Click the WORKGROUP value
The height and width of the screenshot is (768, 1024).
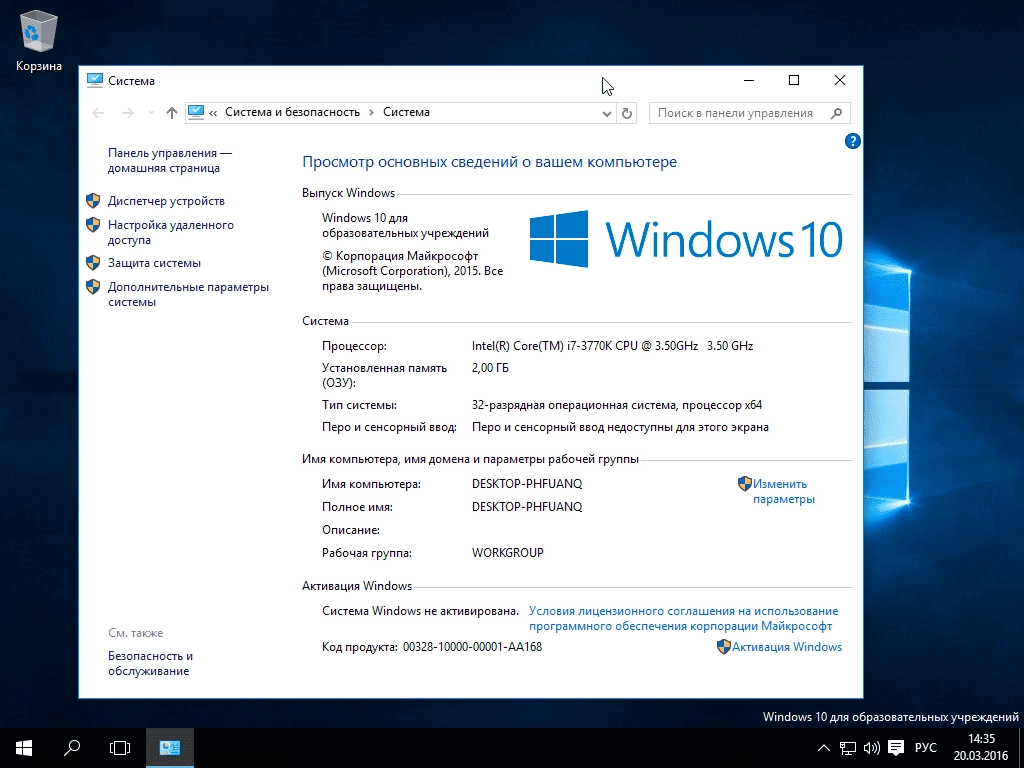(x=507, y=552)
